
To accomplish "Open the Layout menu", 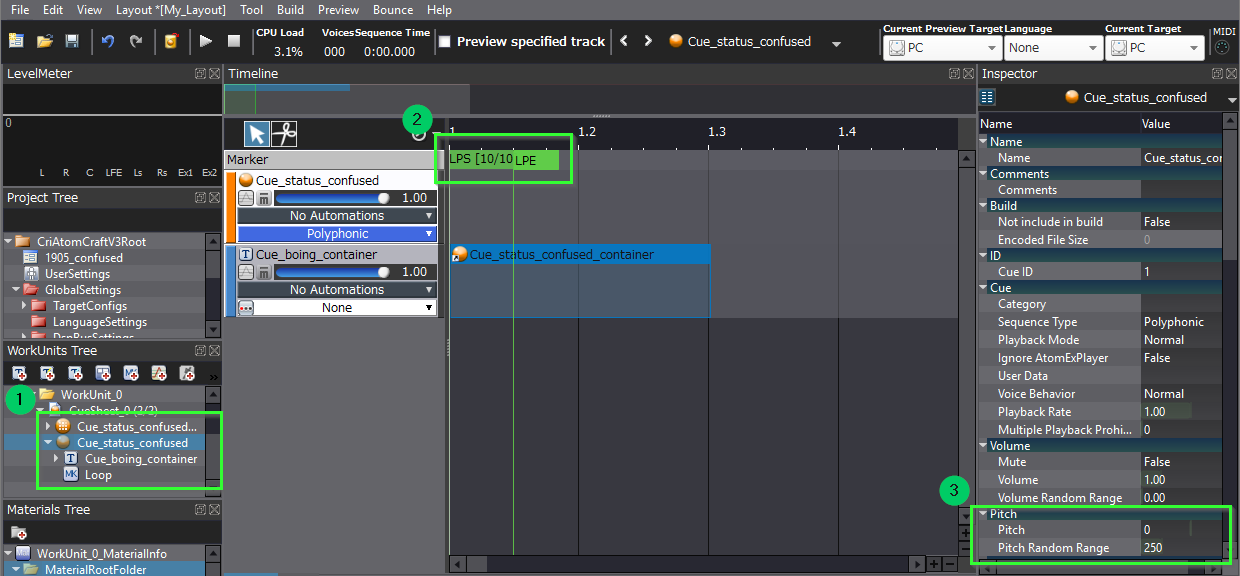I will [x=171, y=10].
